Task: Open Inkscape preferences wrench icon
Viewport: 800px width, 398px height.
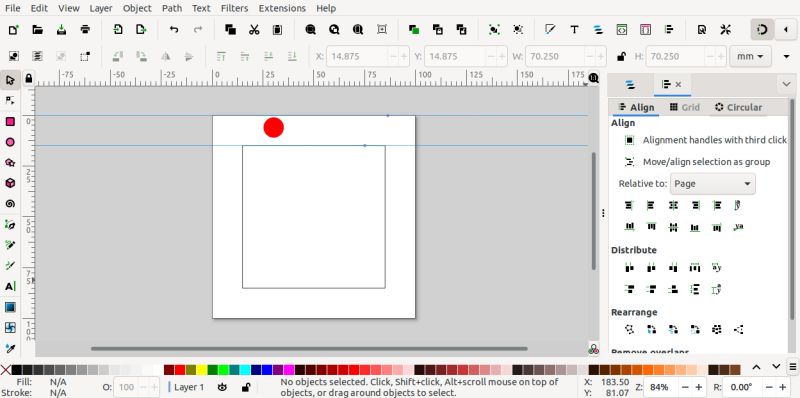Action: click(x=726, y=30)
